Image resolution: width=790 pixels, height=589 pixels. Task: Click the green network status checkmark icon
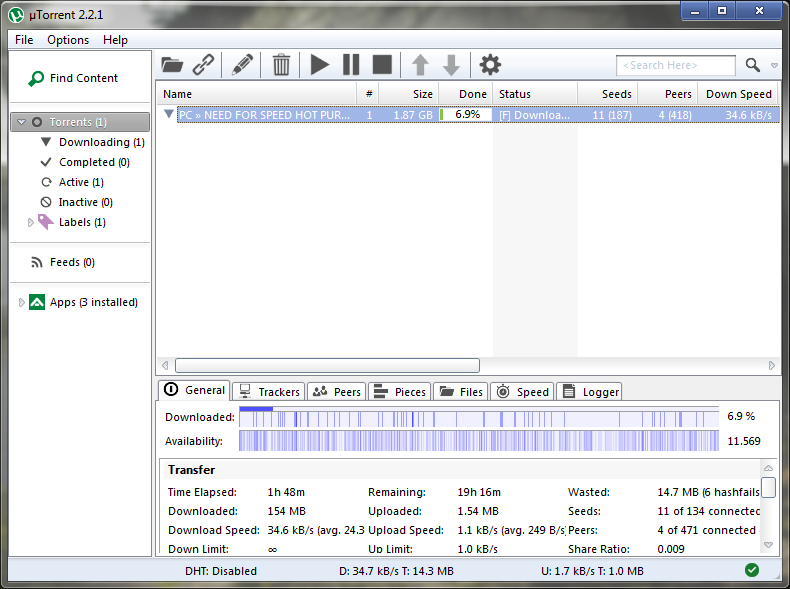752,570
